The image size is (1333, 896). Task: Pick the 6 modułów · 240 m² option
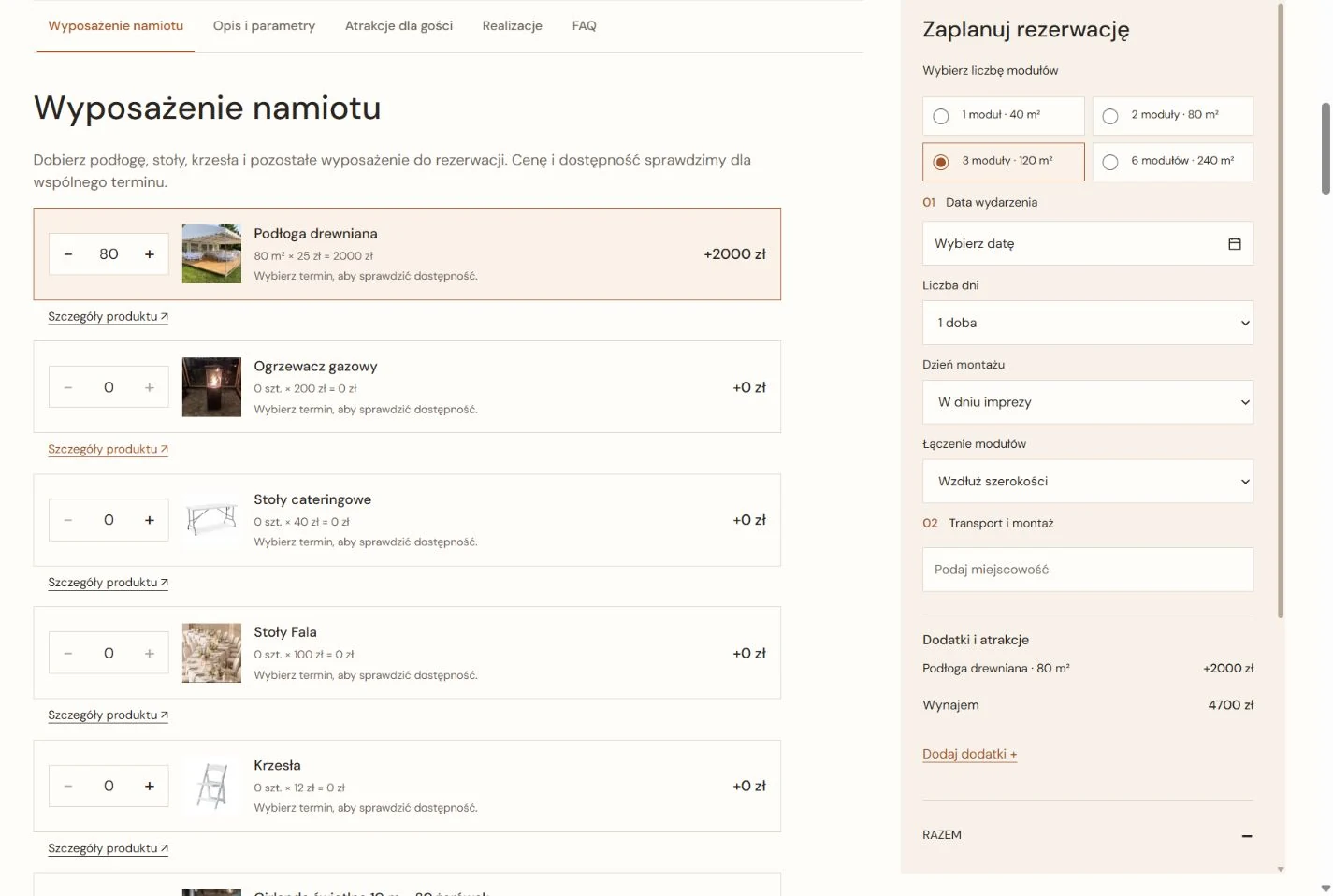click(x=1173, y=162)
